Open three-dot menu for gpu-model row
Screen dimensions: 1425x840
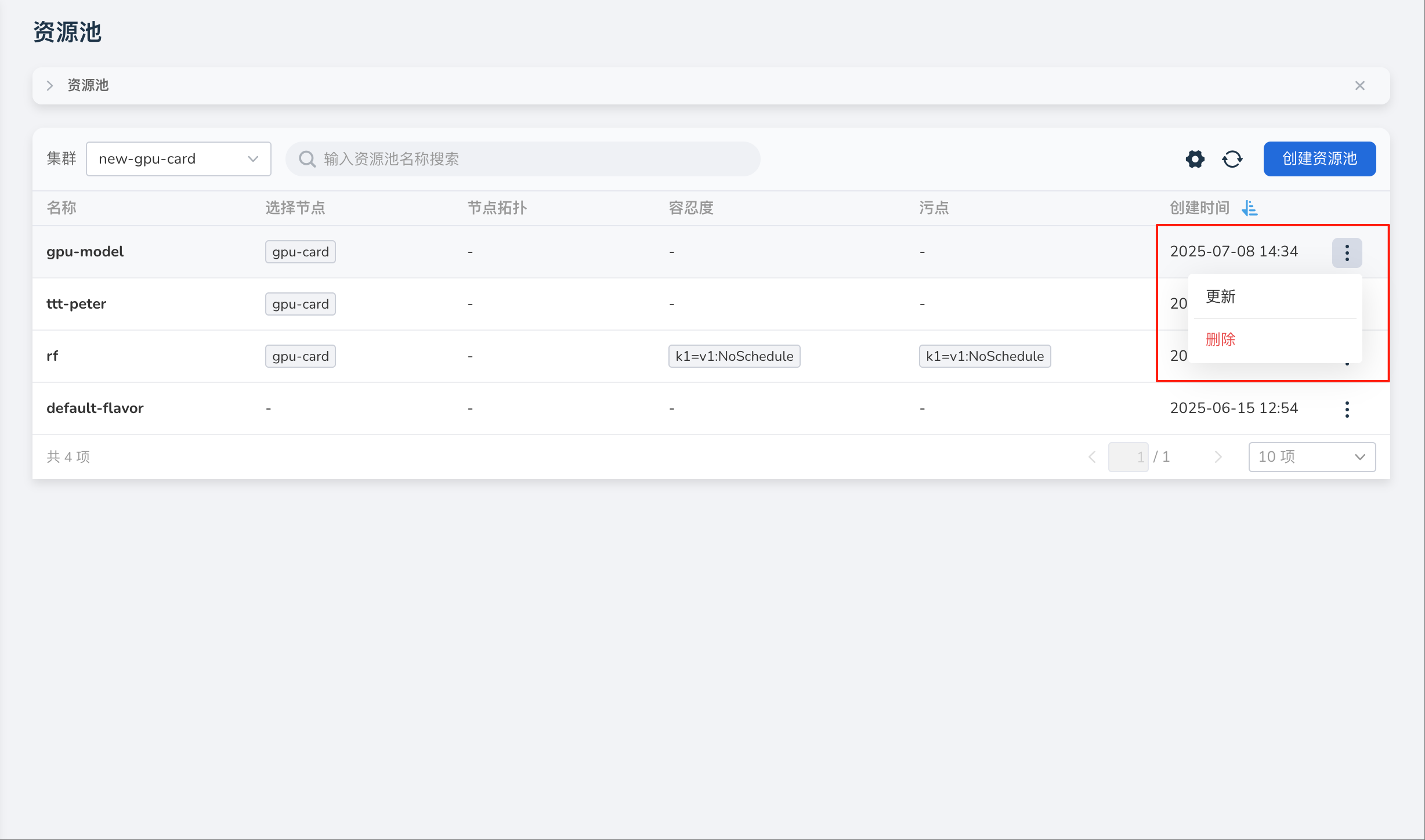click(1347, 252)
